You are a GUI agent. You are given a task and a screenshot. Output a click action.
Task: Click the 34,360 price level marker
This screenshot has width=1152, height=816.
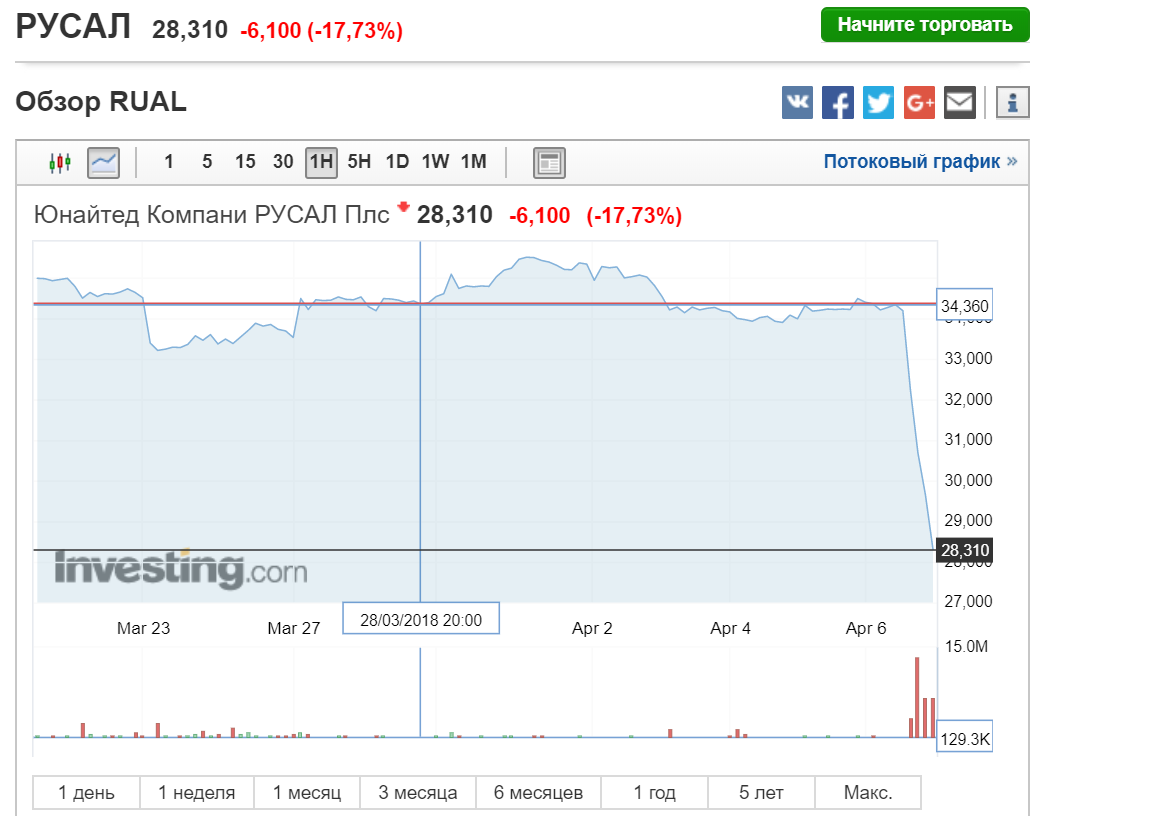(x=964, y=305)
